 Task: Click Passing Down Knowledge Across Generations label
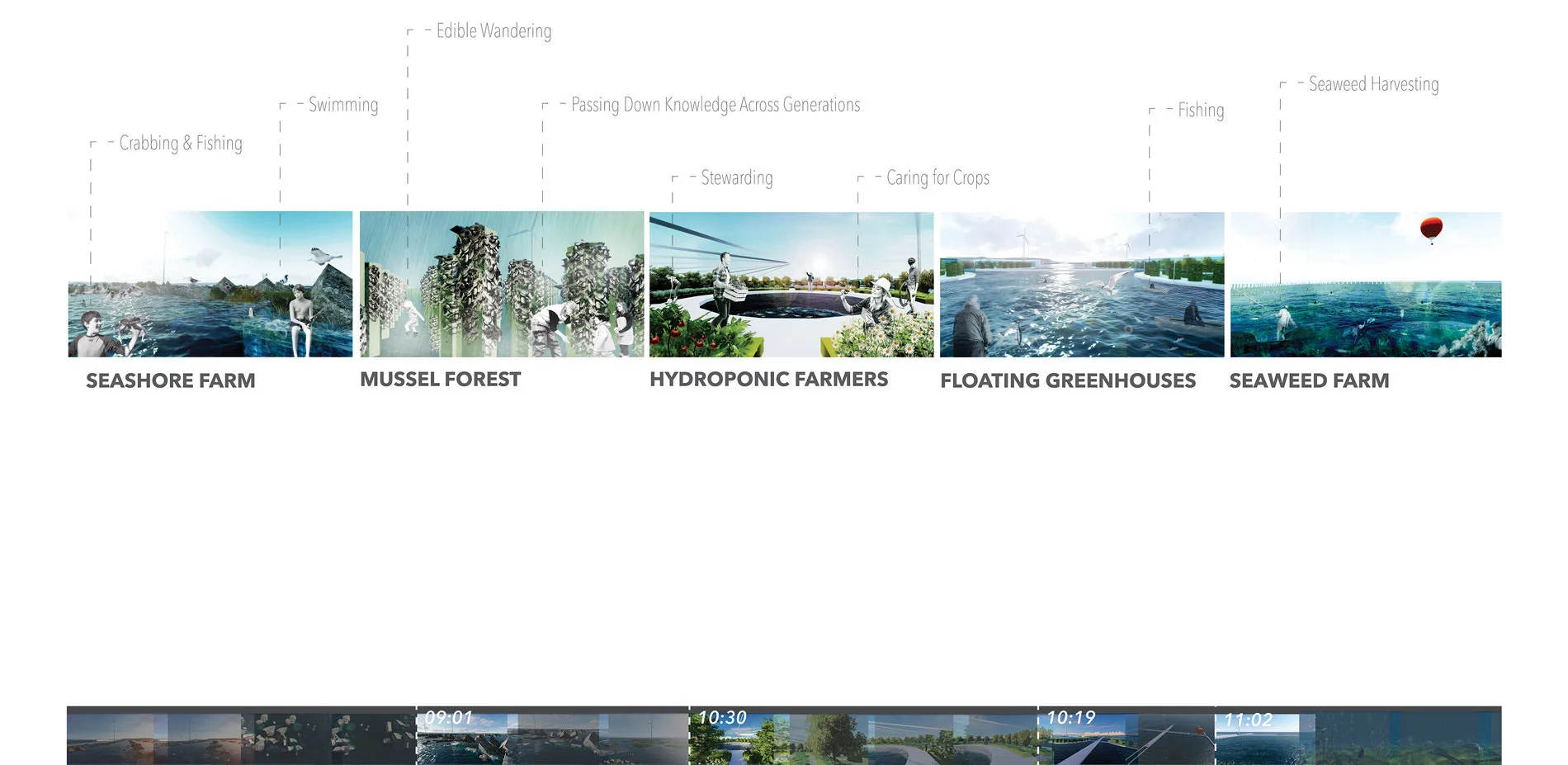tap(716, 105)
